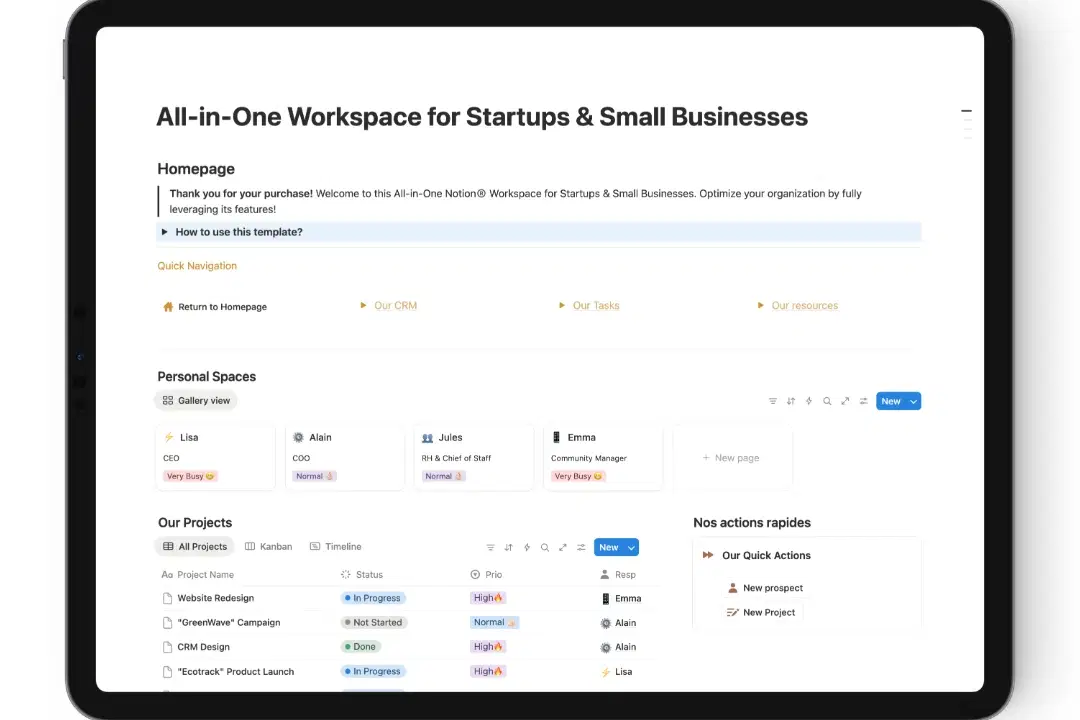
Task: Open Our Projects database in full page
Action: click(x=563, y=547)
